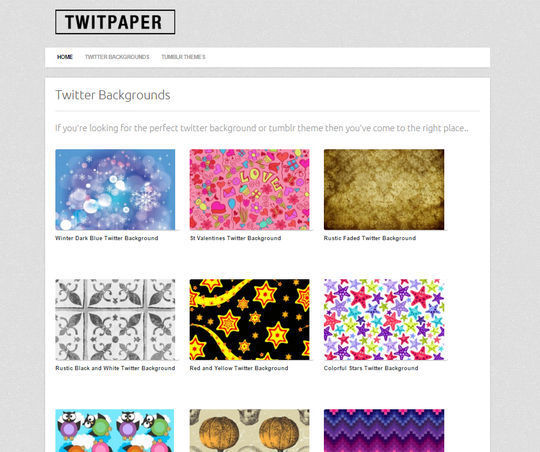The height and width of the screenshot is (452, 540).
Task: Select the colorful starfish pattern thumbnail
Action: click(x=384, y=319)
